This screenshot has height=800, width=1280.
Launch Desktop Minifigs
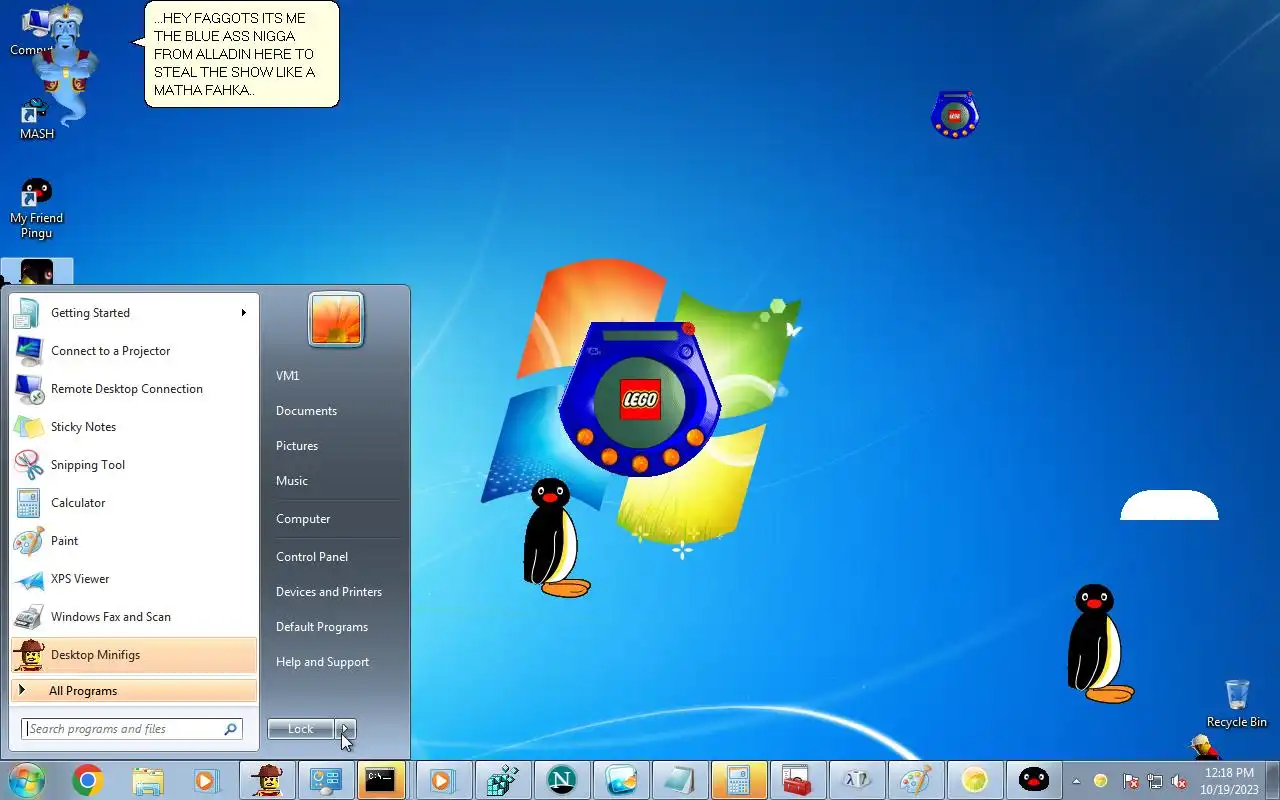coord(134,655)
